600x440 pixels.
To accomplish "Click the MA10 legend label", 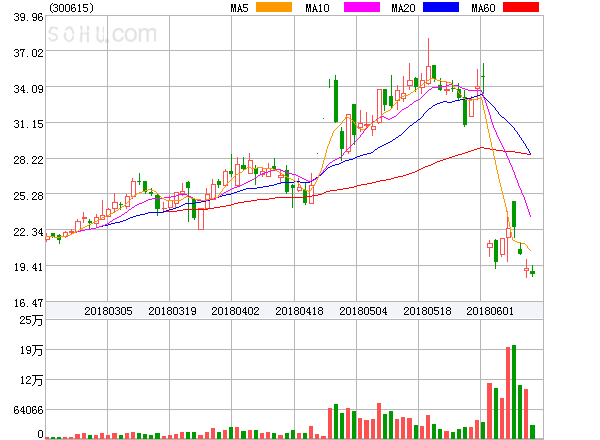I will pos(317,8).
